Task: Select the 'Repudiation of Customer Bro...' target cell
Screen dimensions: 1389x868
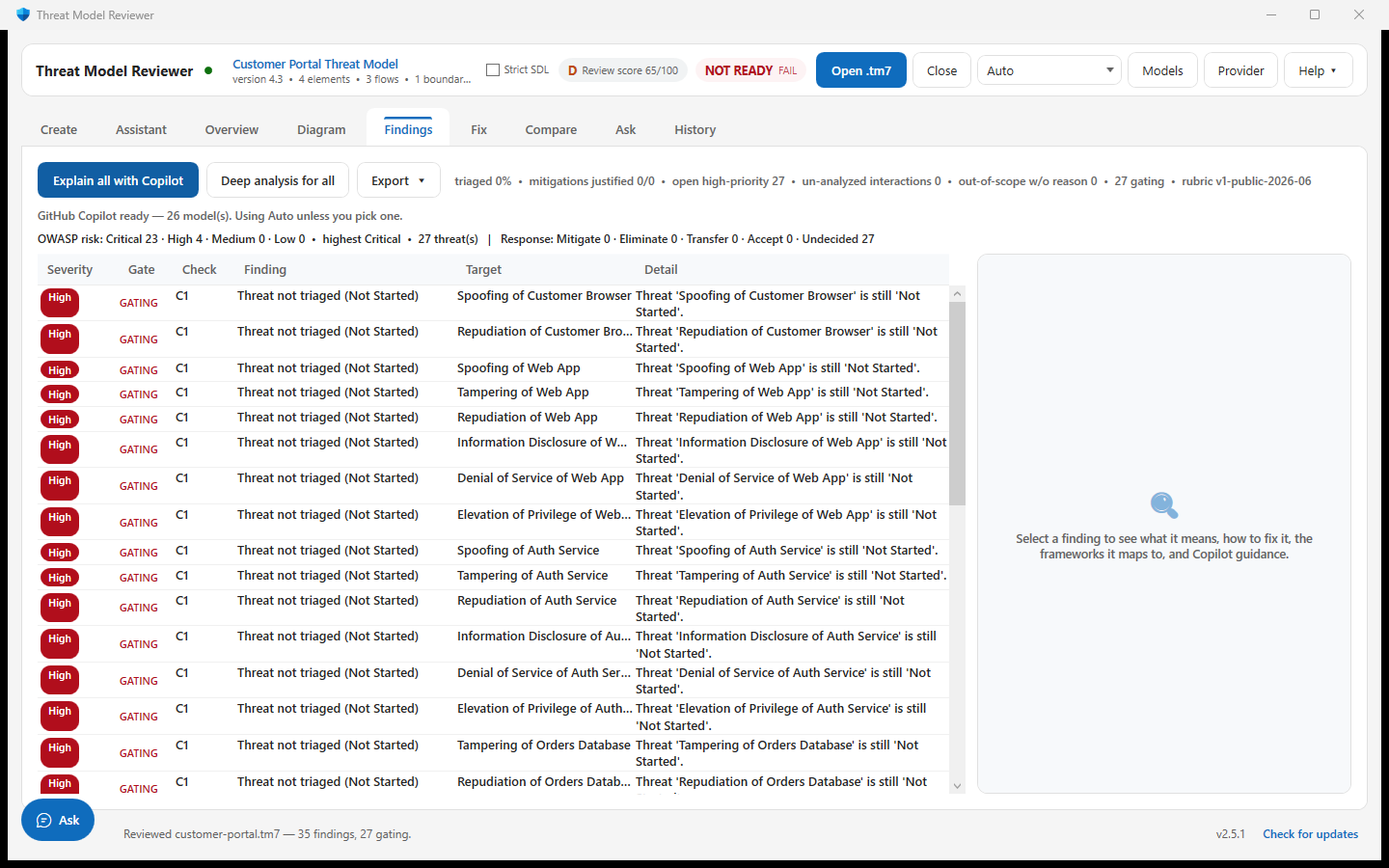Action: pos(544,332)
